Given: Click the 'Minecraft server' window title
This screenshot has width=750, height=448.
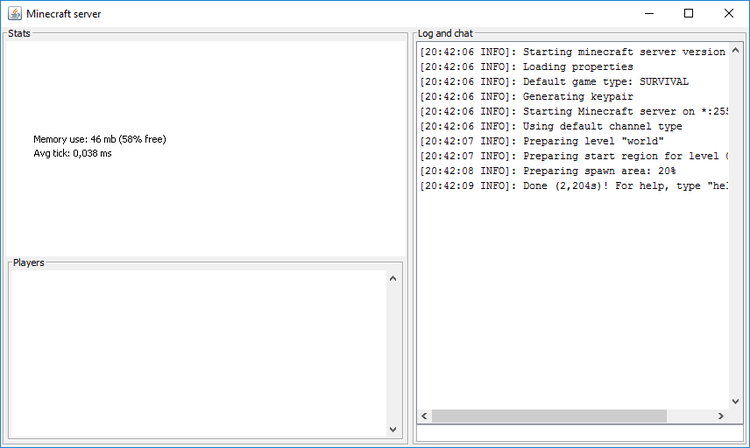Looking at the screenshot, I should [64, 14].
